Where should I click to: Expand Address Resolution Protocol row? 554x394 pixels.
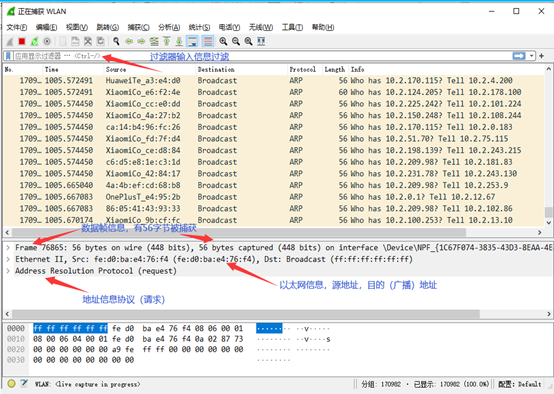tap(8, 271)
